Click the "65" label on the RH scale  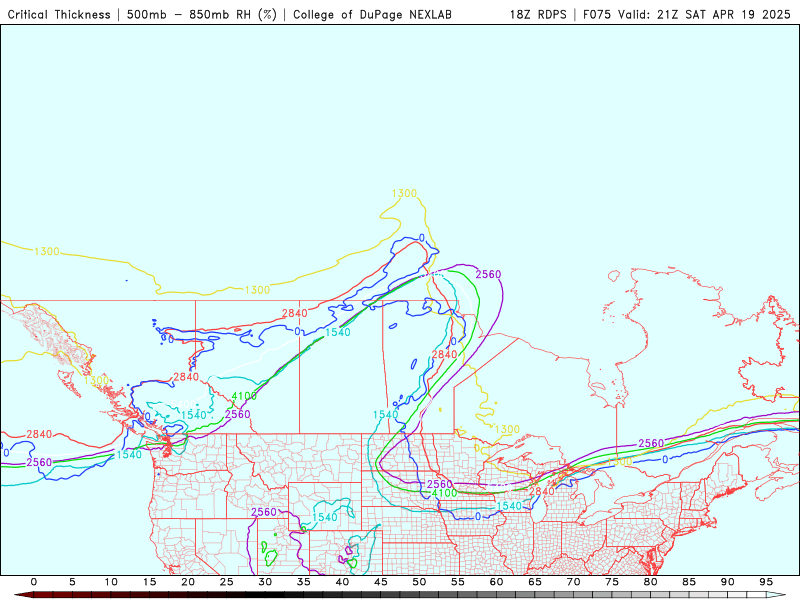tap(535, 582)
